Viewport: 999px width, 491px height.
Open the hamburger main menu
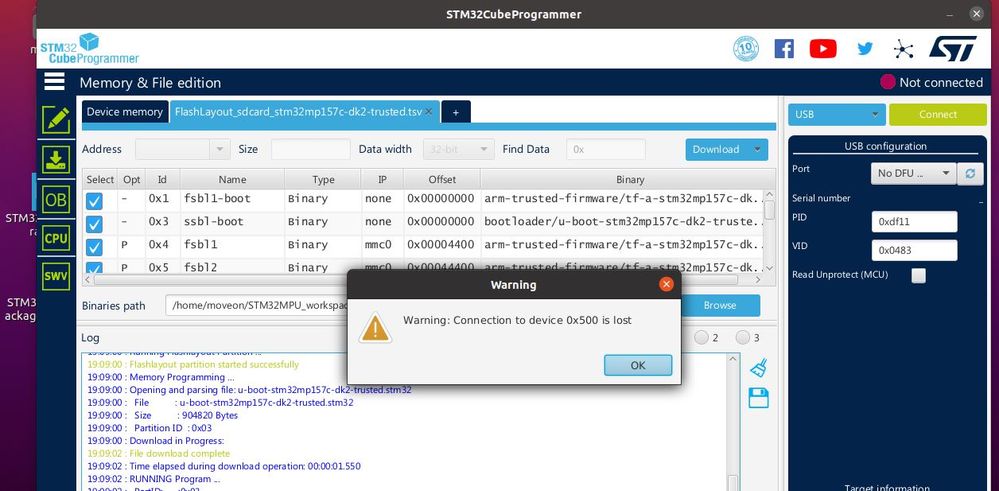pyautogui.click(x=55, y=82)
